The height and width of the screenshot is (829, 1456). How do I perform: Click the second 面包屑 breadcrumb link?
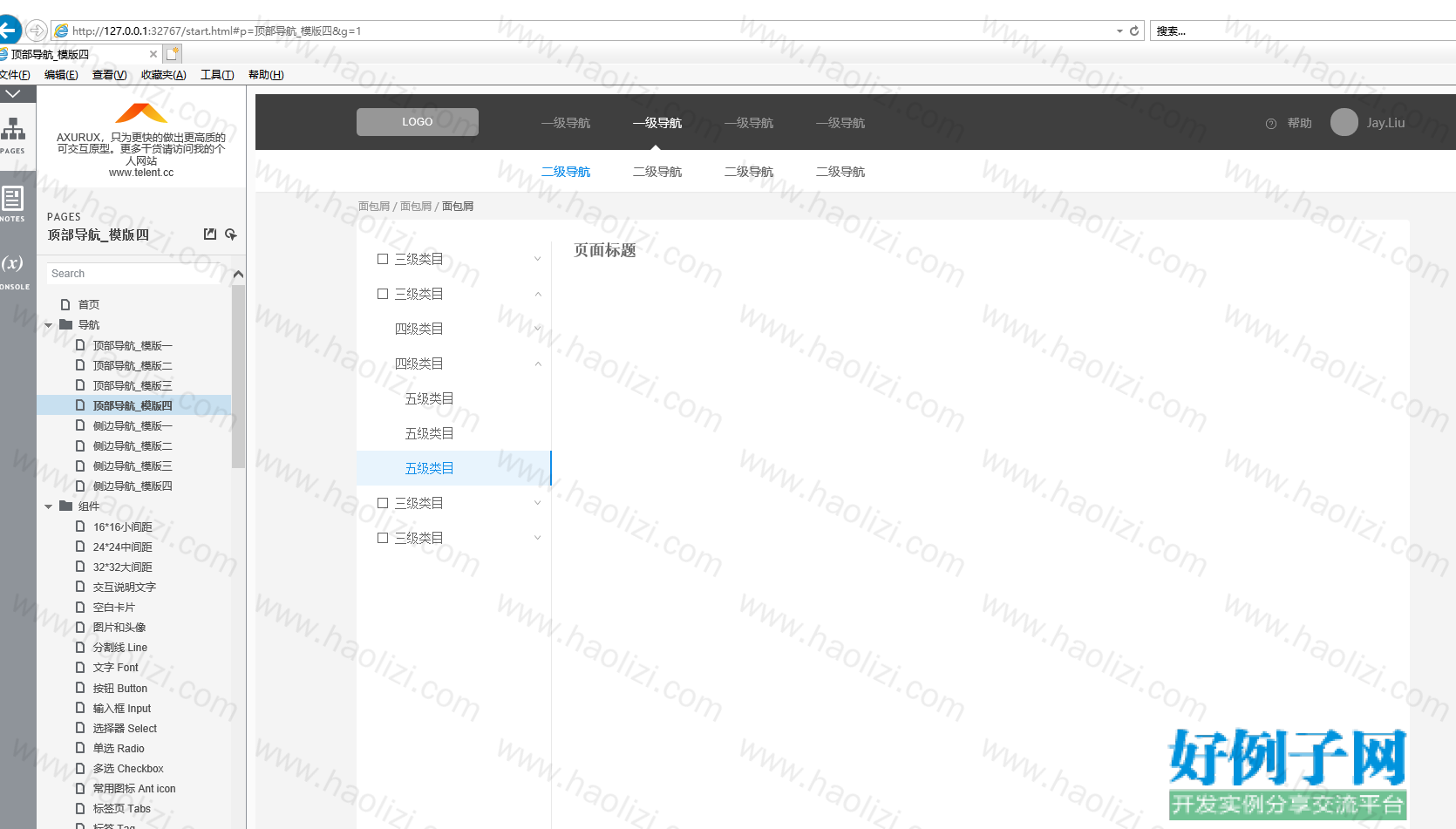click(x=416, y=207)
